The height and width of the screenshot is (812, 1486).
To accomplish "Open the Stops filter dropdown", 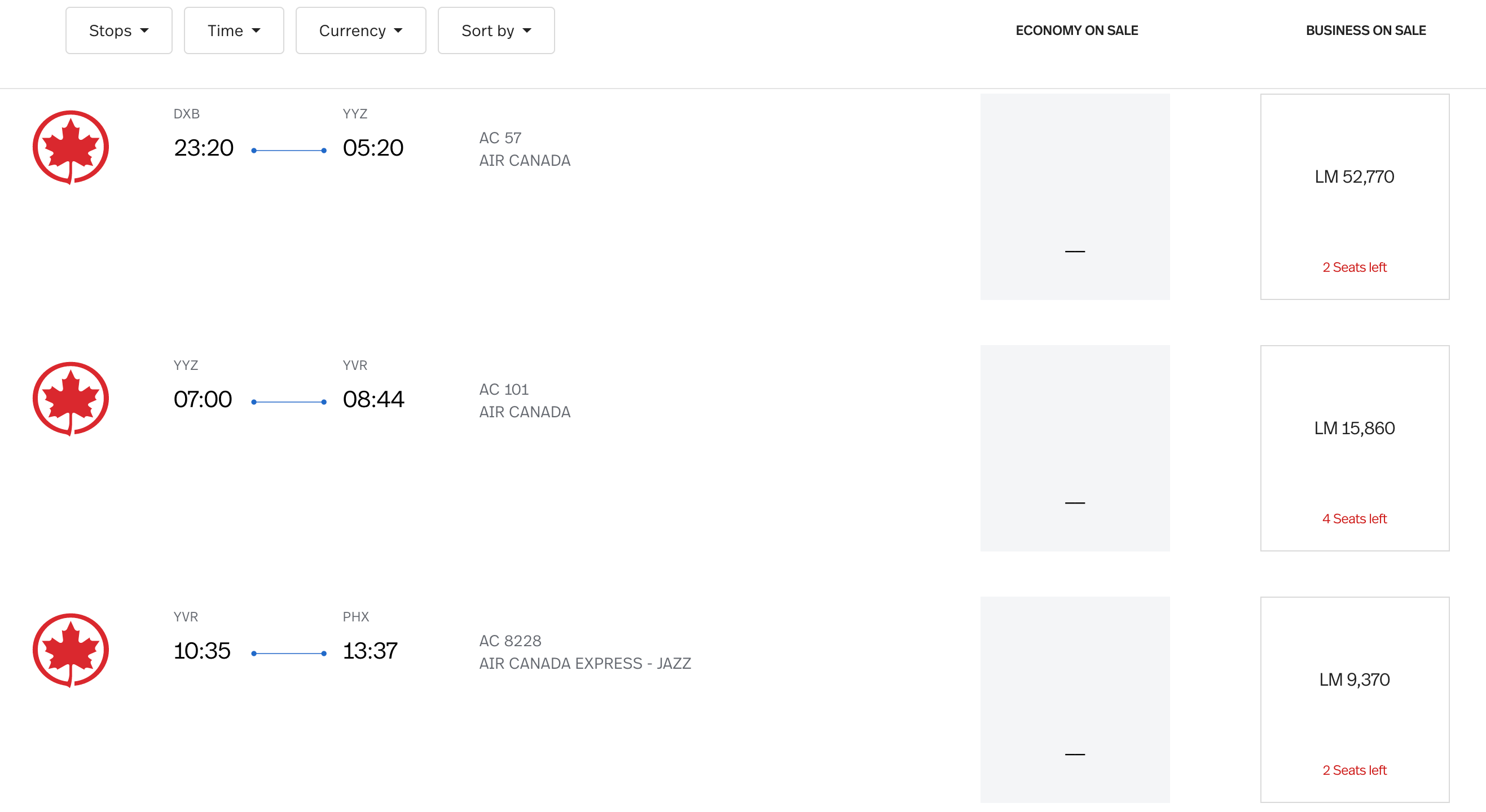I will pos(119,30).
